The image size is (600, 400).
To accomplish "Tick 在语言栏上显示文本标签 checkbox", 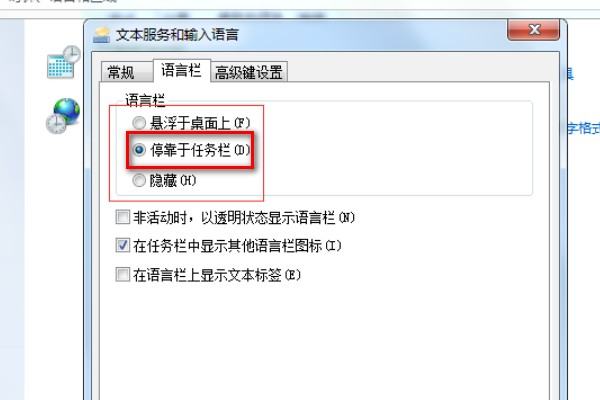I will [122, 274].
